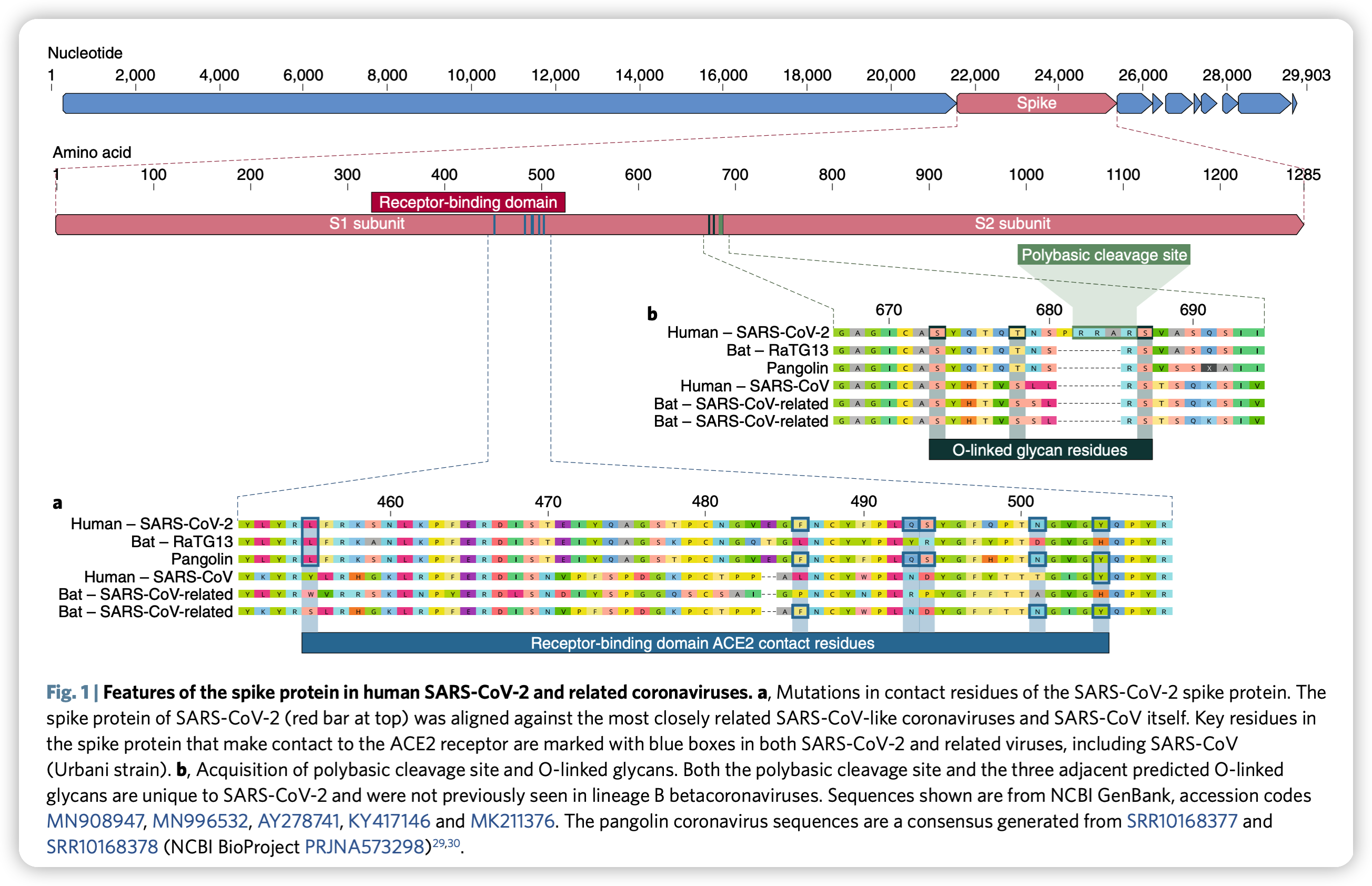Image resolution: width=1372 pixels, height=886 pixels.
Task: Click the 22,000 nucleotide tick label
Action: click(974, 75)
